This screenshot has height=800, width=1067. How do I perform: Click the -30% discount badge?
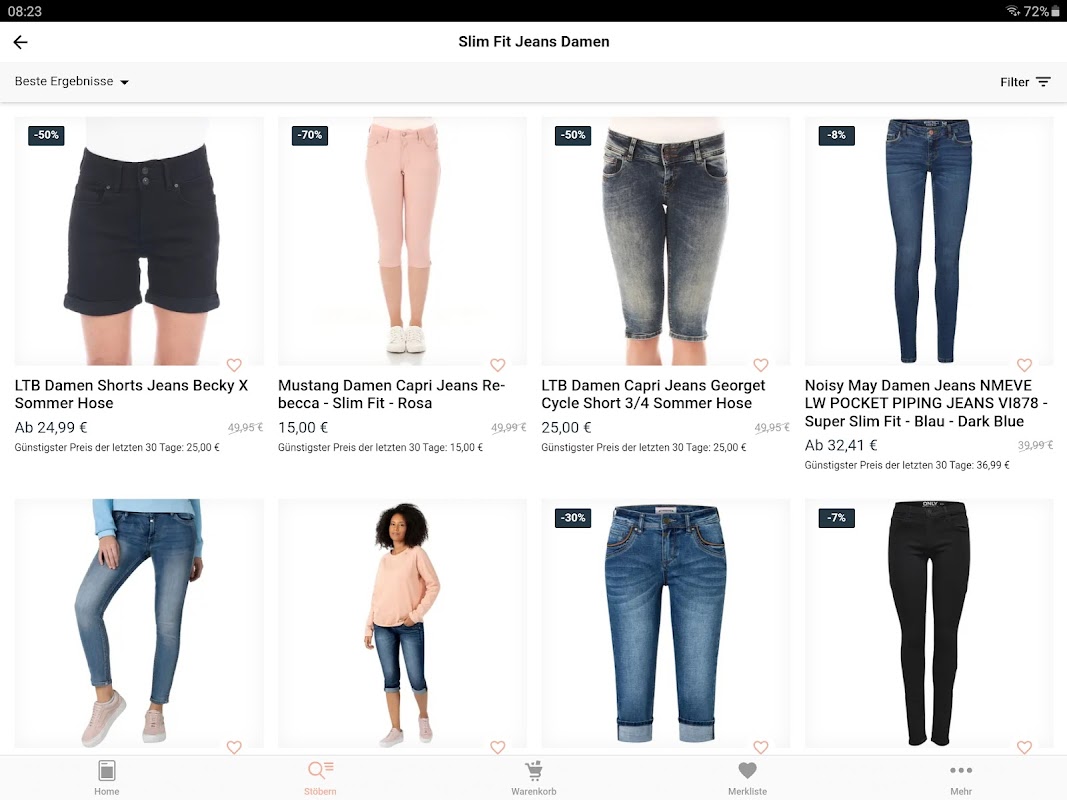tap(572, 518)
